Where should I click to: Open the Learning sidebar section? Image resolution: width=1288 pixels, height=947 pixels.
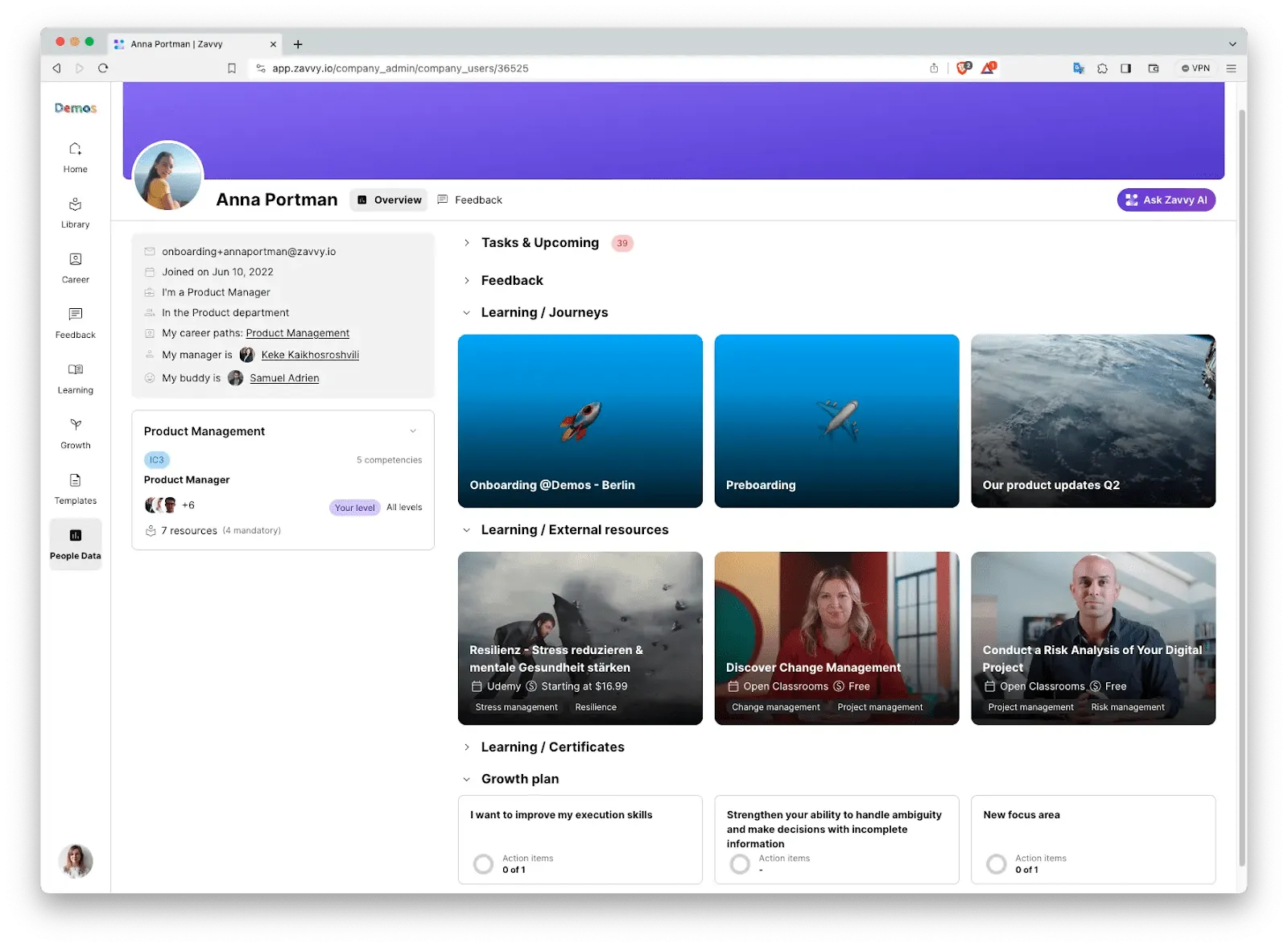tap(75, 378)
